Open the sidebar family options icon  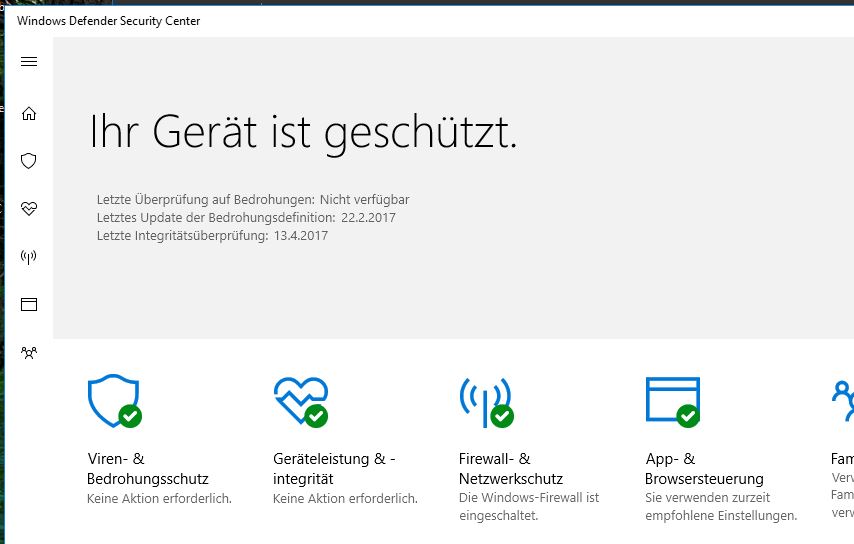tap(29, 352)
